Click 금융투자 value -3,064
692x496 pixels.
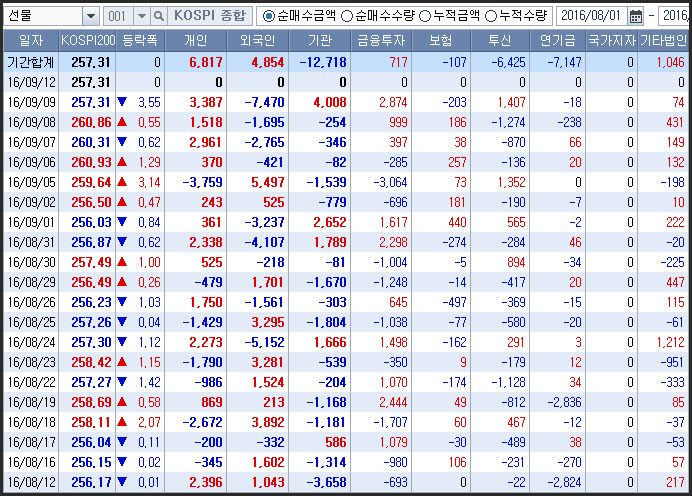pyautogui.click(x=390, y=182)
